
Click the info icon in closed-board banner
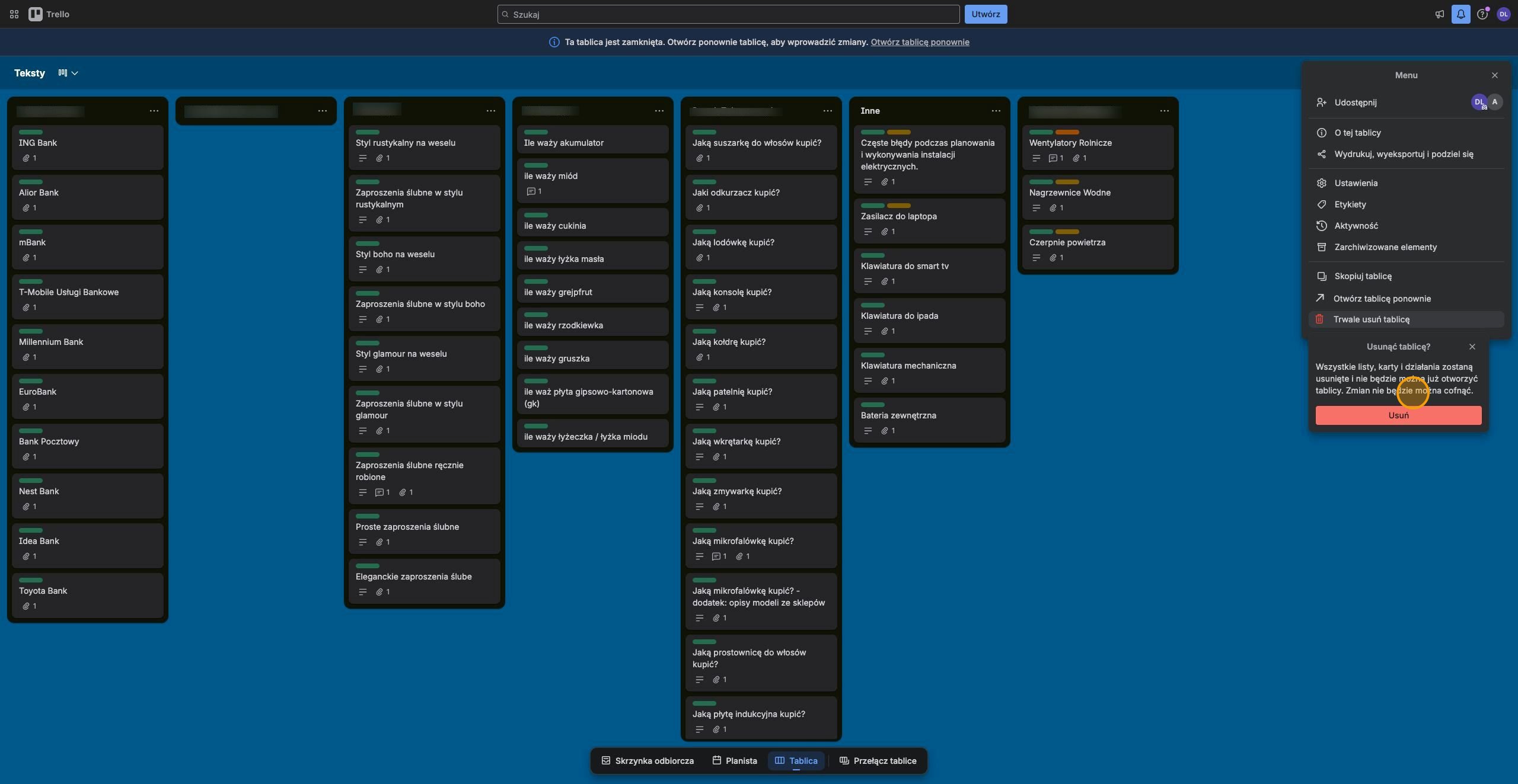point(554,42)
